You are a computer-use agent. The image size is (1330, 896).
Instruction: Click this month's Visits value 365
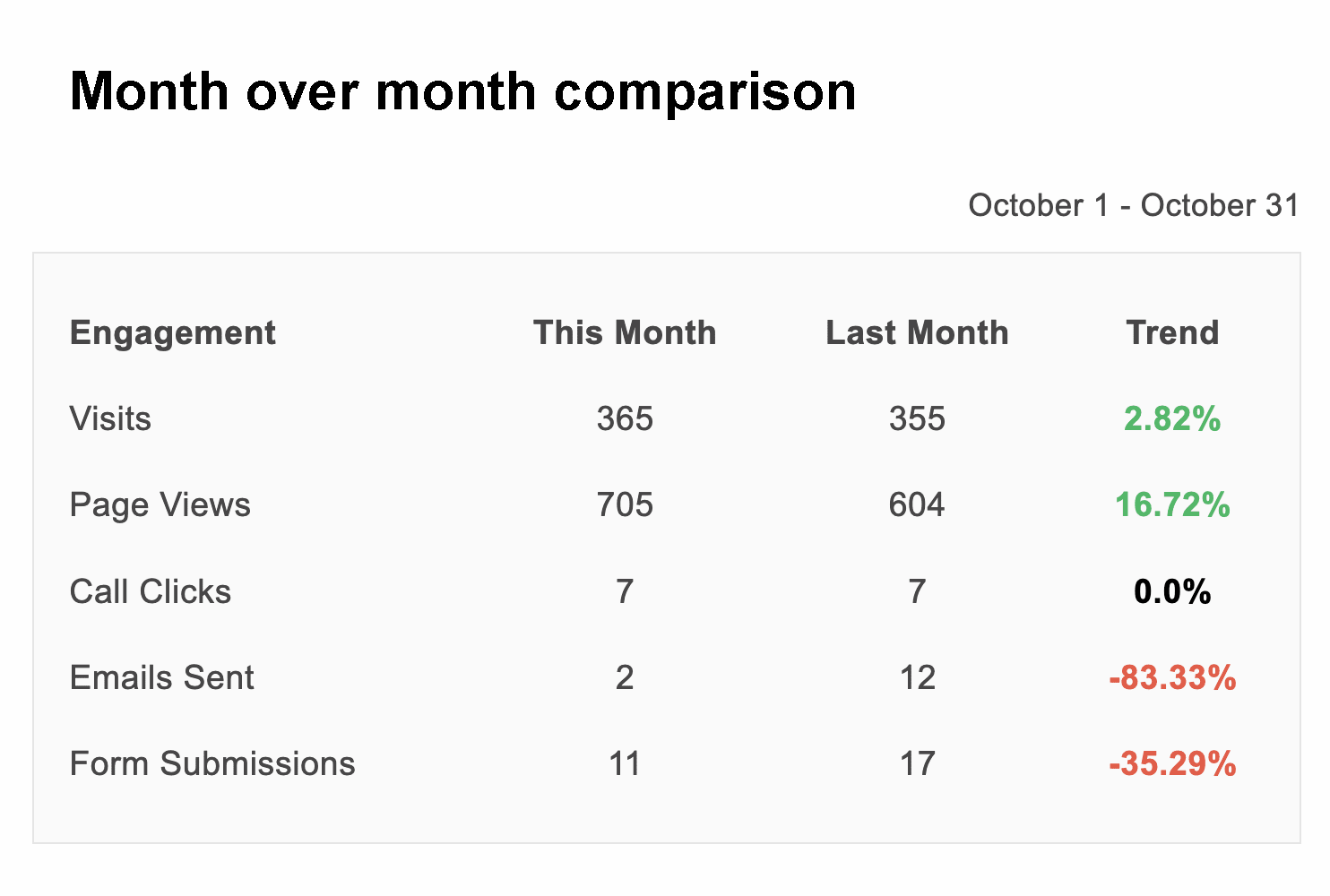pos(625,418)
